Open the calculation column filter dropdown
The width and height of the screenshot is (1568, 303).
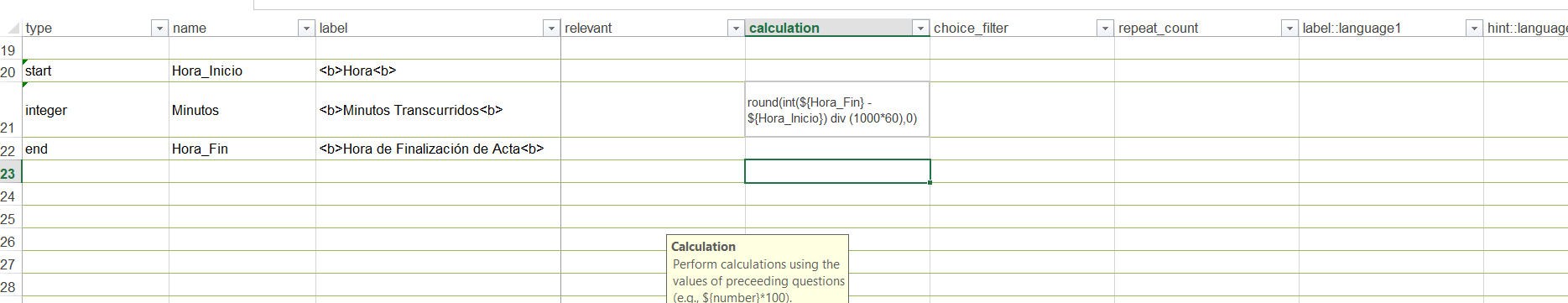tap(920, 29)
